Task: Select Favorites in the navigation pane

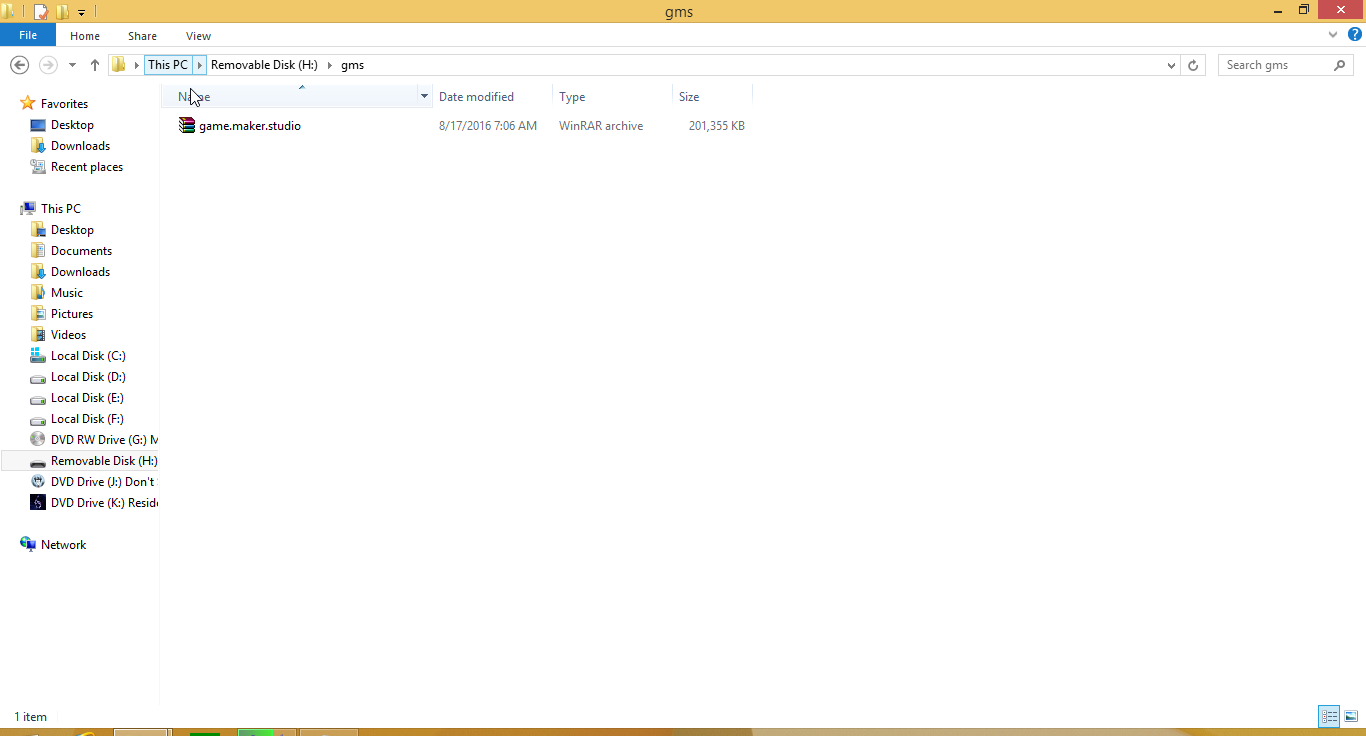Action: pos(64,104)
